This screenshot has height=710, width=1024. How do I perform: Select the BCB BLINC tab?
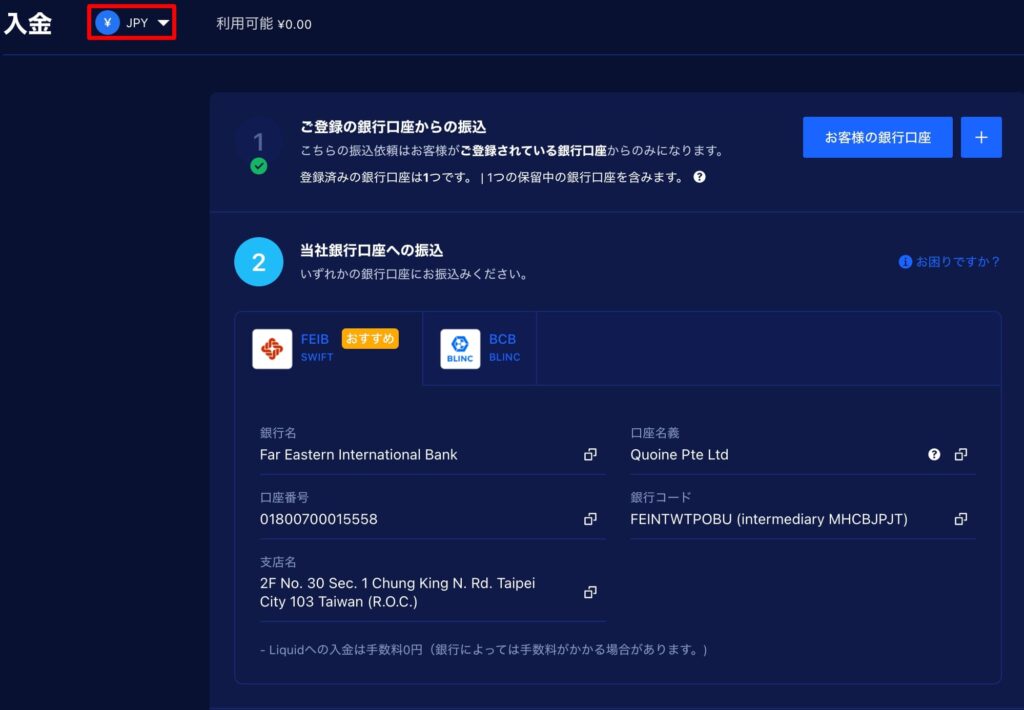480,348
